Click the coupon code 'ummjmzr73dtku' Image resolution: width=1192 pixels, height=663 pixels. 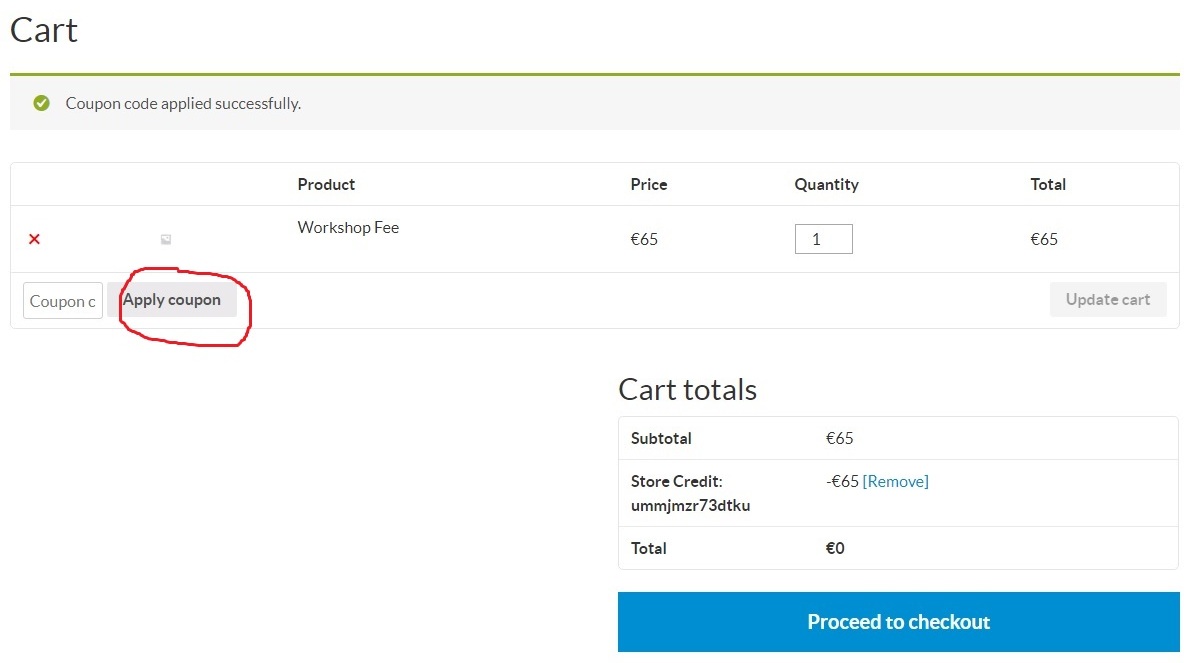[690, 506]
